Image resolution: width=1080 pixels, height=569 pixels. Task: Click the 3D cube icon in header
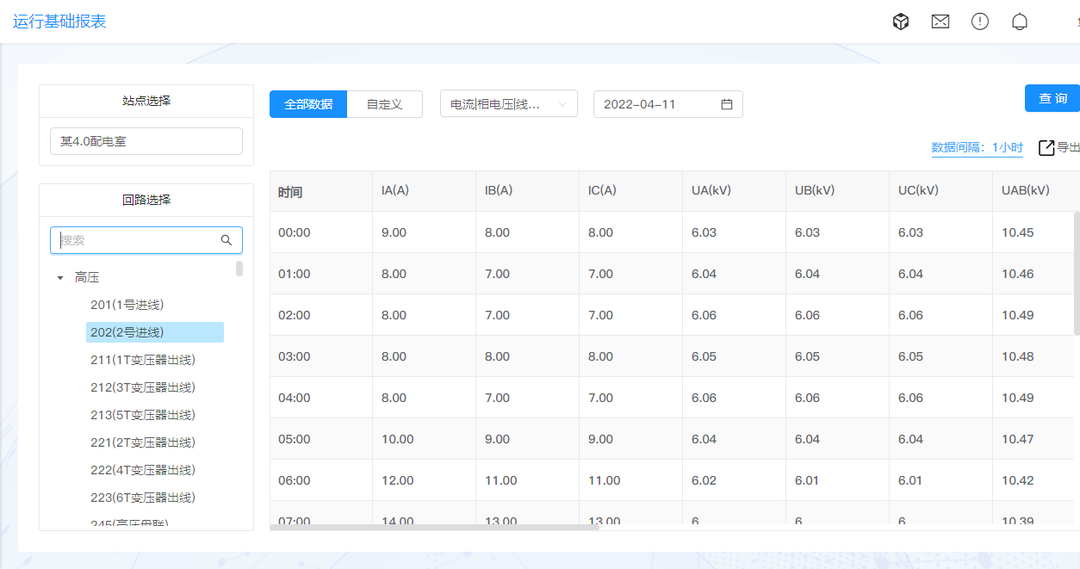coord(901,21)
